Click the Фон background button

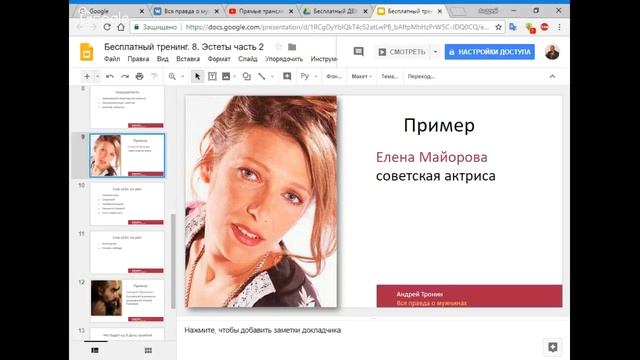[x=334, y=76]
